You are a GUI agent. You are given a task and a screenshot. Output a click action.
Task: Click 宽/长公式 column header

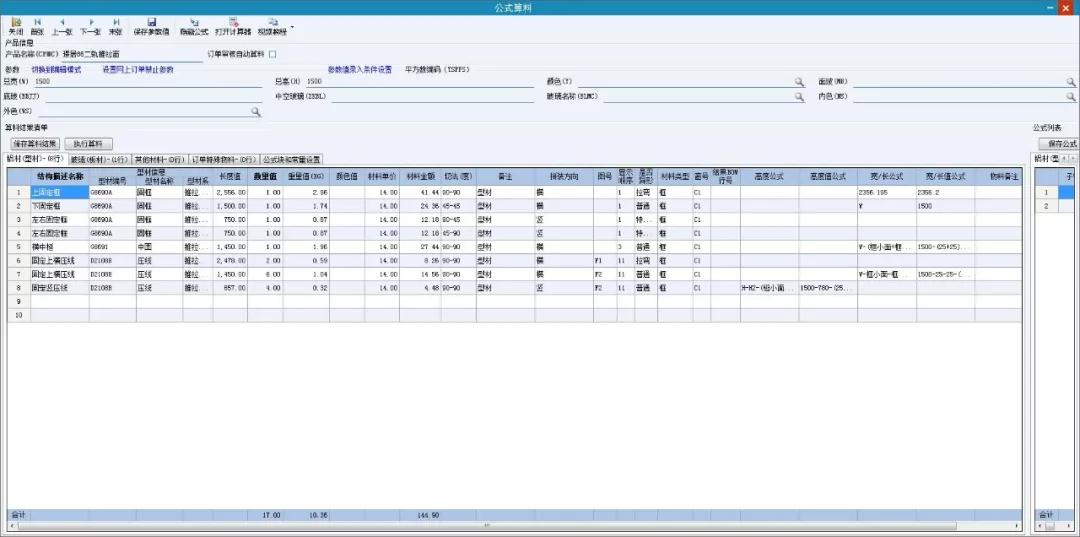886,176
